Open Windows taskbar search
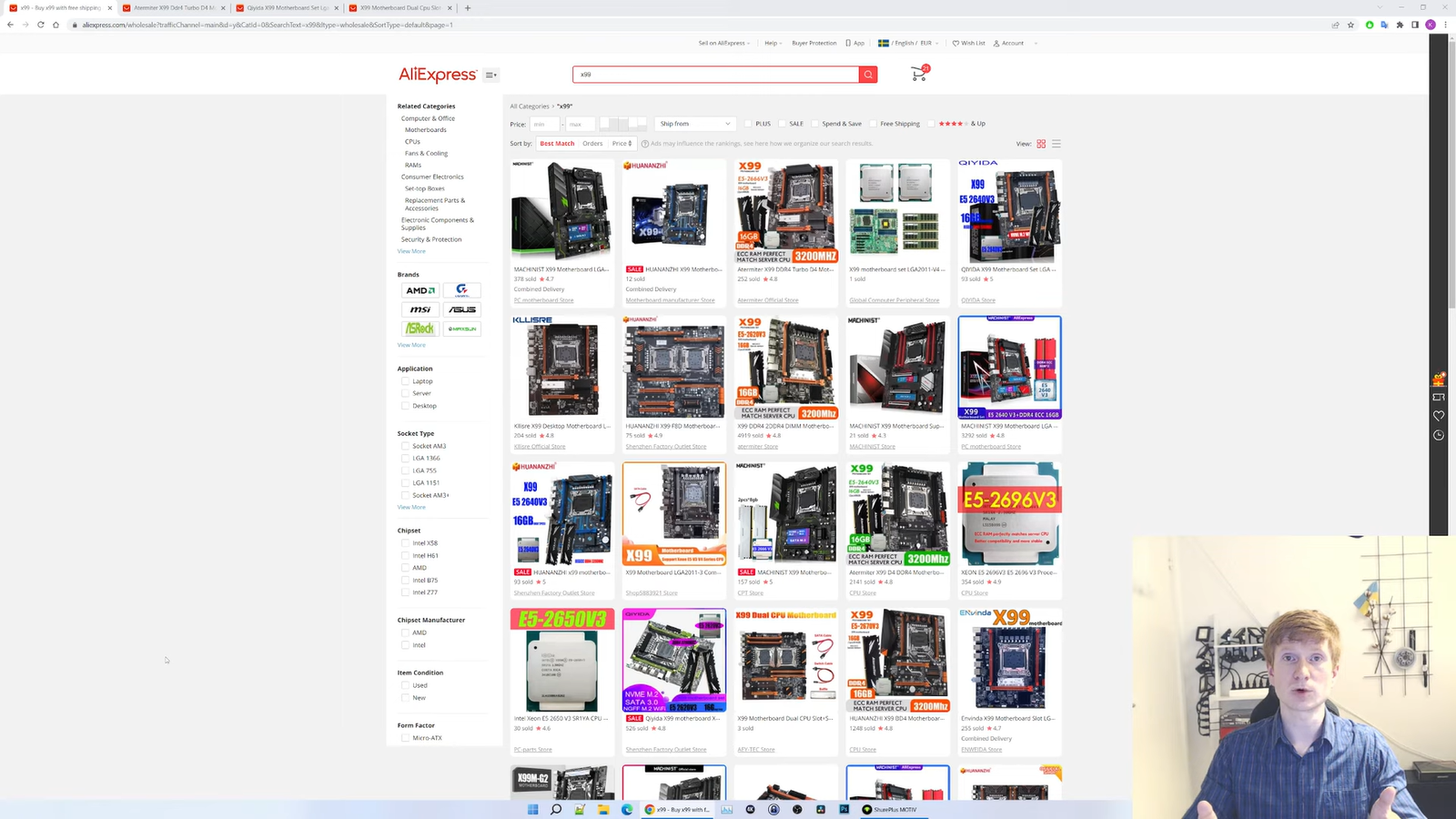This screenshot has height=819, width=1456. coord(556,809)
